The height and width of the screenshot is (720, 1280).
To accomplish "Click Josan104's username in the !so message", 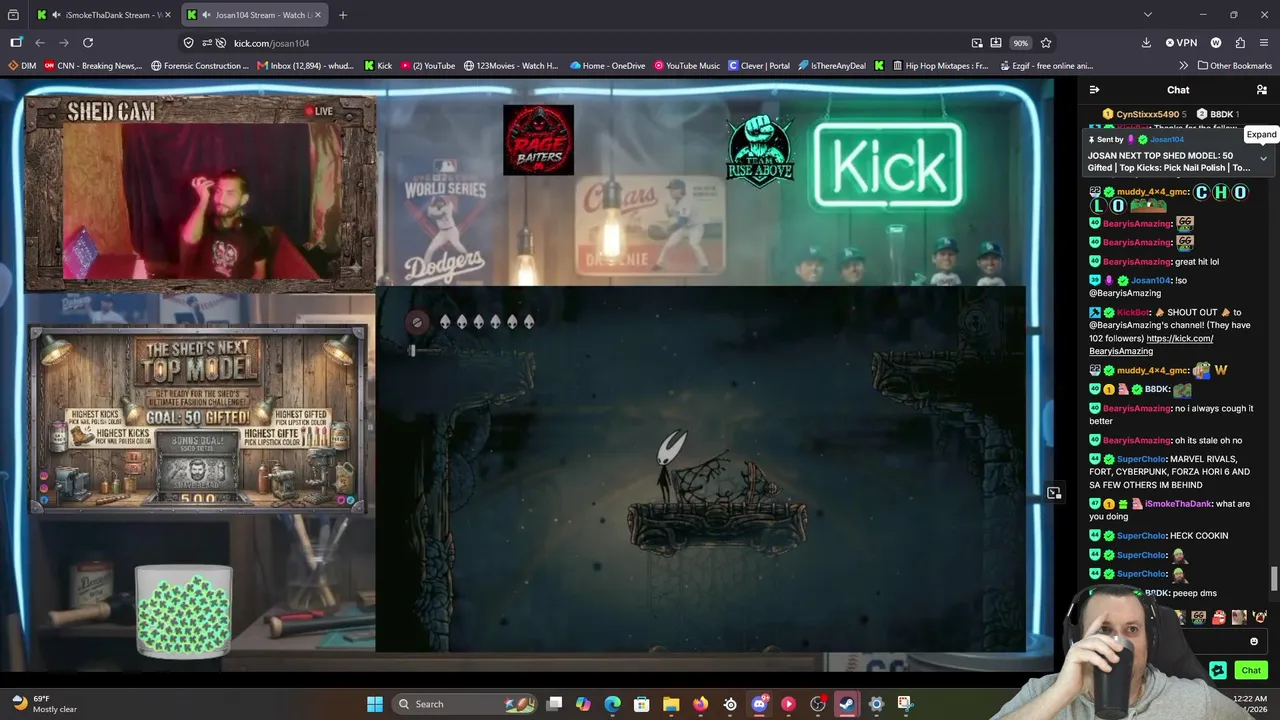I will click(1150, 281).
